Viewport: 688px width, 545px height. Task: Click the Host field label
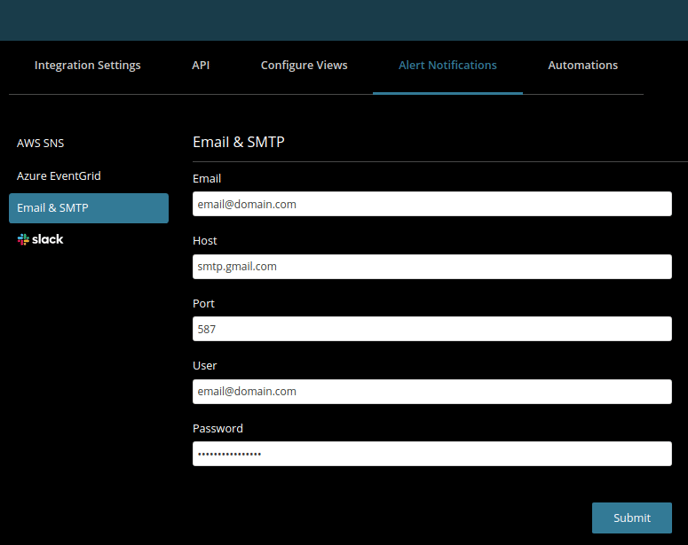click(204, 241)
